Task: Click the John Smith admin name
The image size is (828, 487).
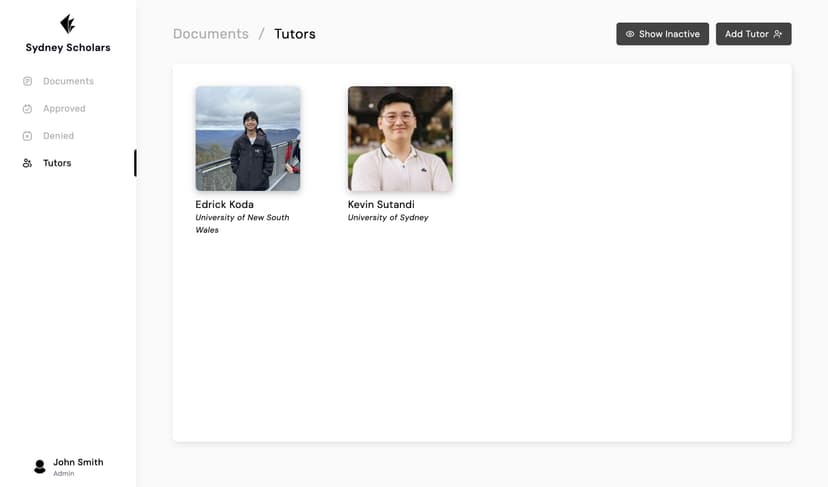Action: 78,462
